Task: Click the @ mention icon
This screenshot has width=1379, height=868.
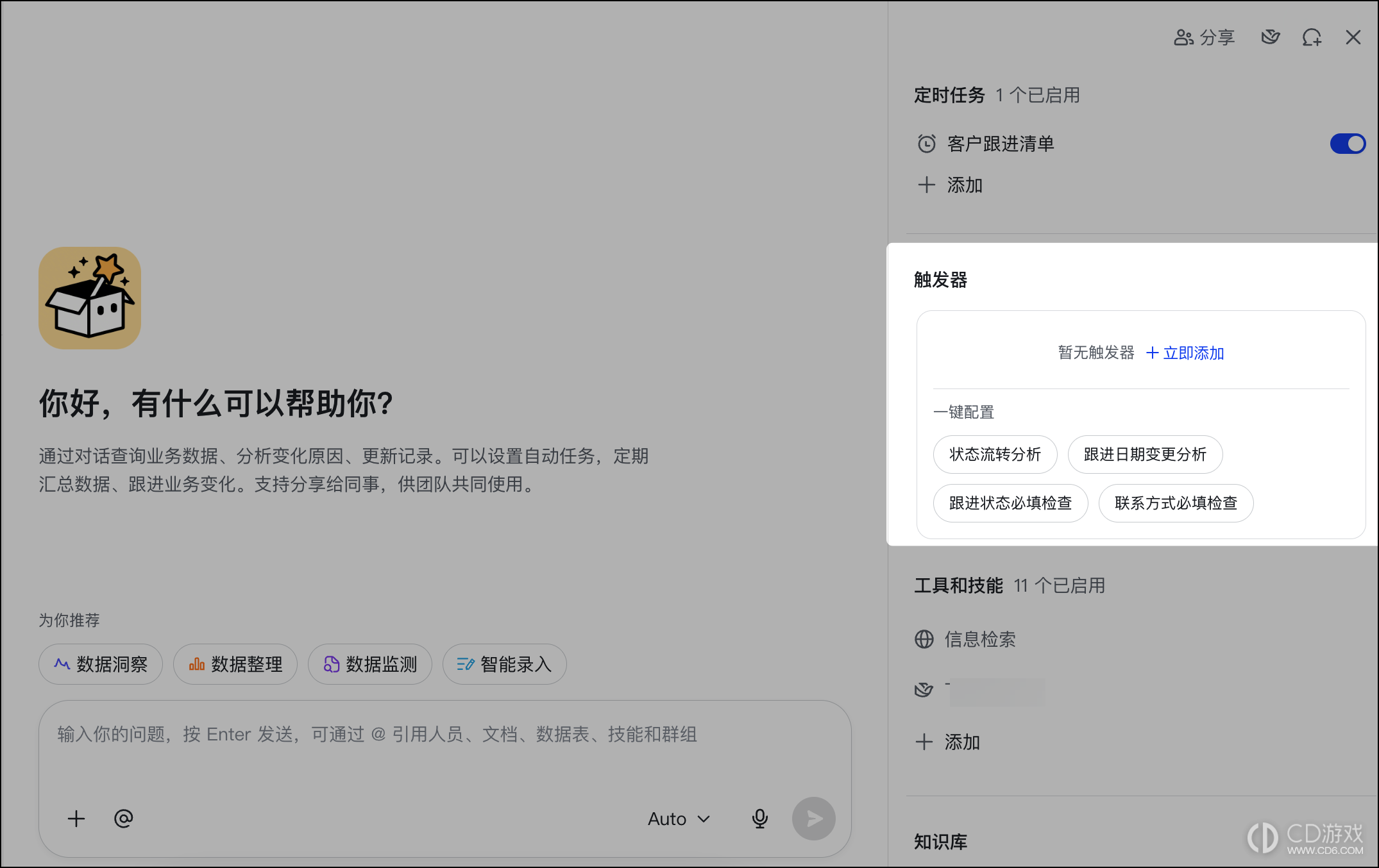Action: click(123, 819)
